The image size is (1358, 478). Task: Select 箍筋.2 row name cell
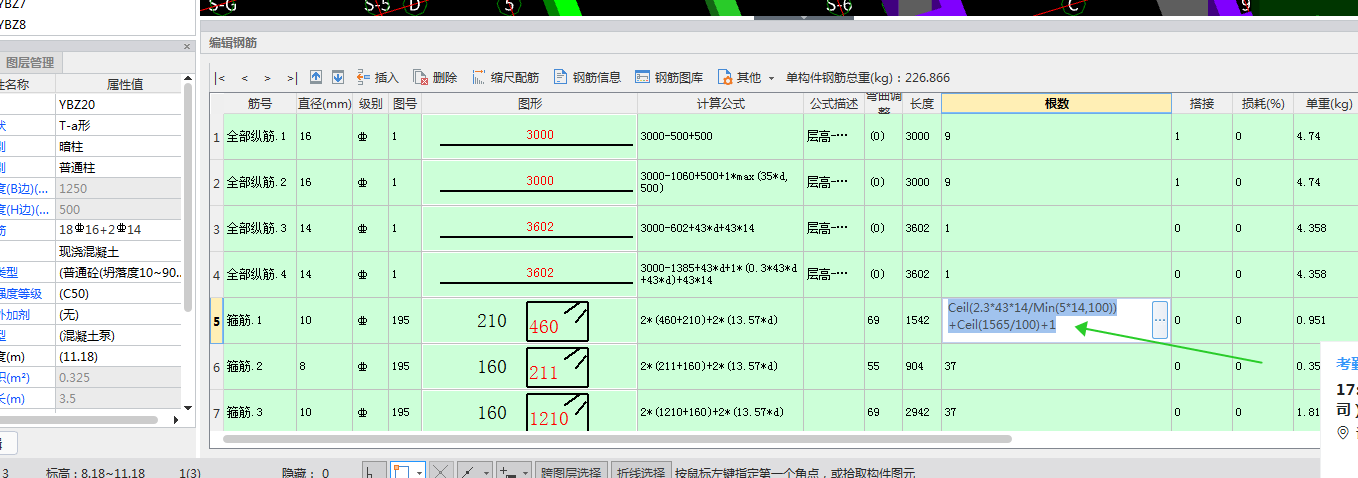coord(259,367)
